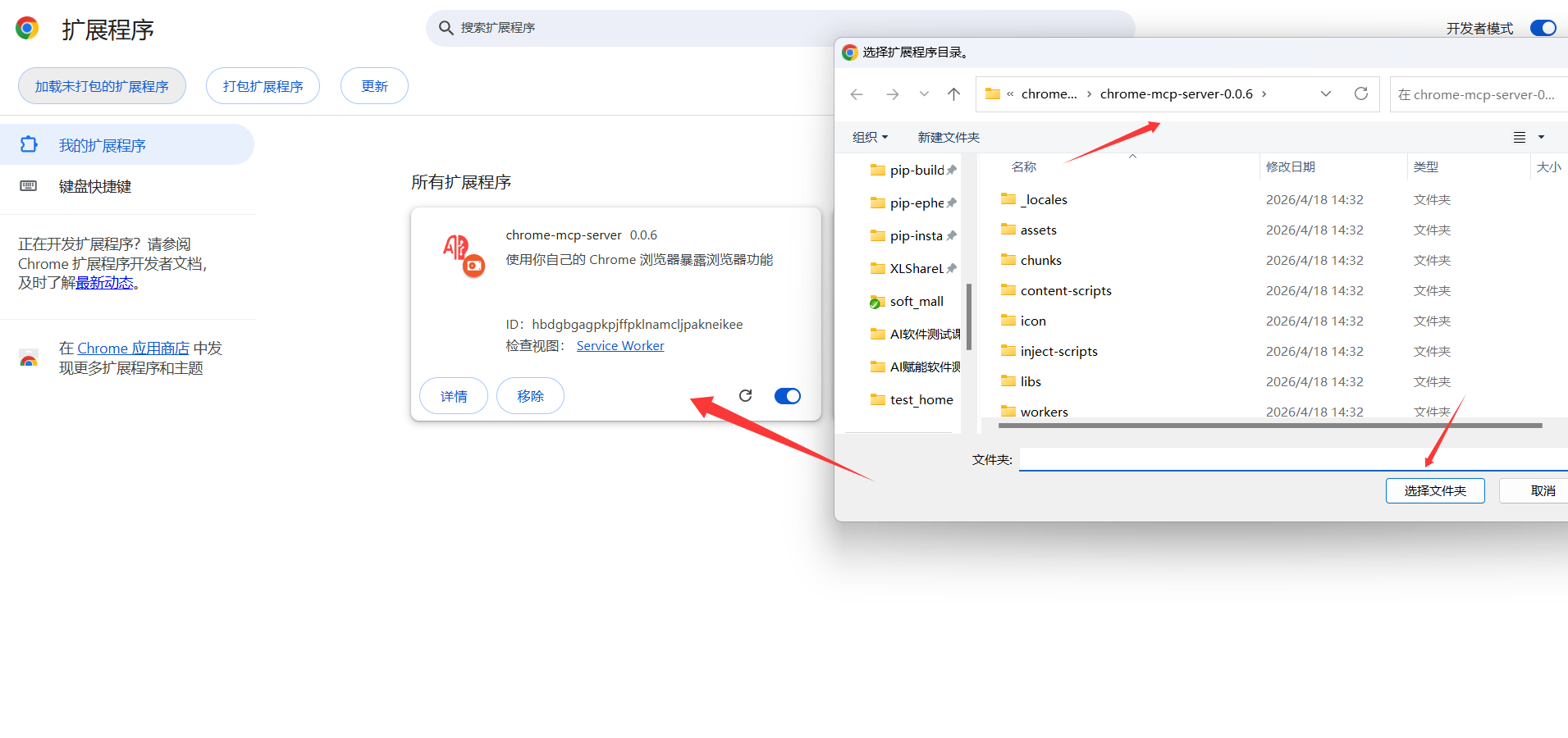The width and height of the screenshot is (1568, 738).
Task: Expand chevron between chrome... and chrome-mcp-server-0.0.6
Action: click(x=1089, y=93)
